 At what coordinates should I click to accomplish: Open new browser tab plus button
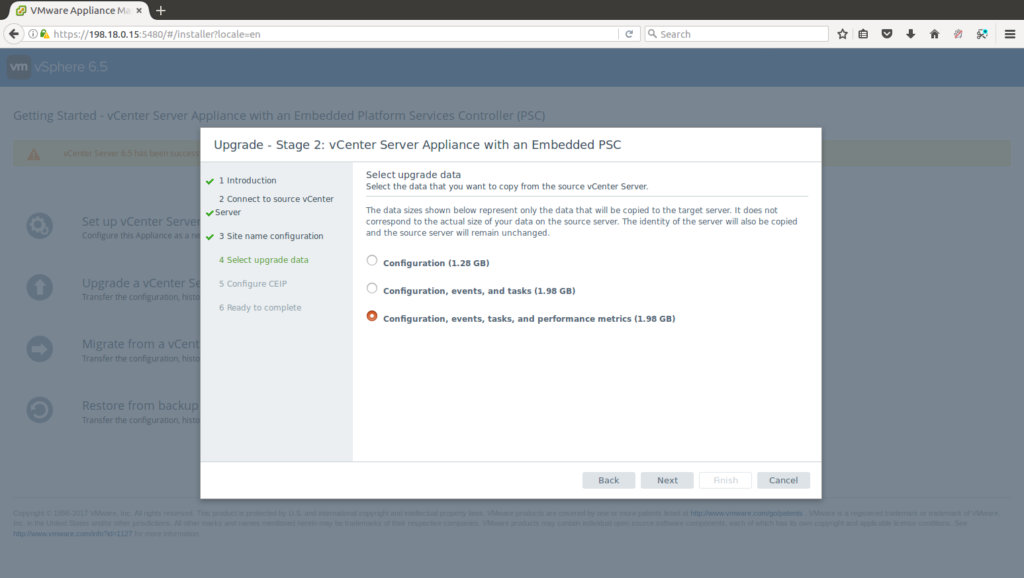(161, 10)
